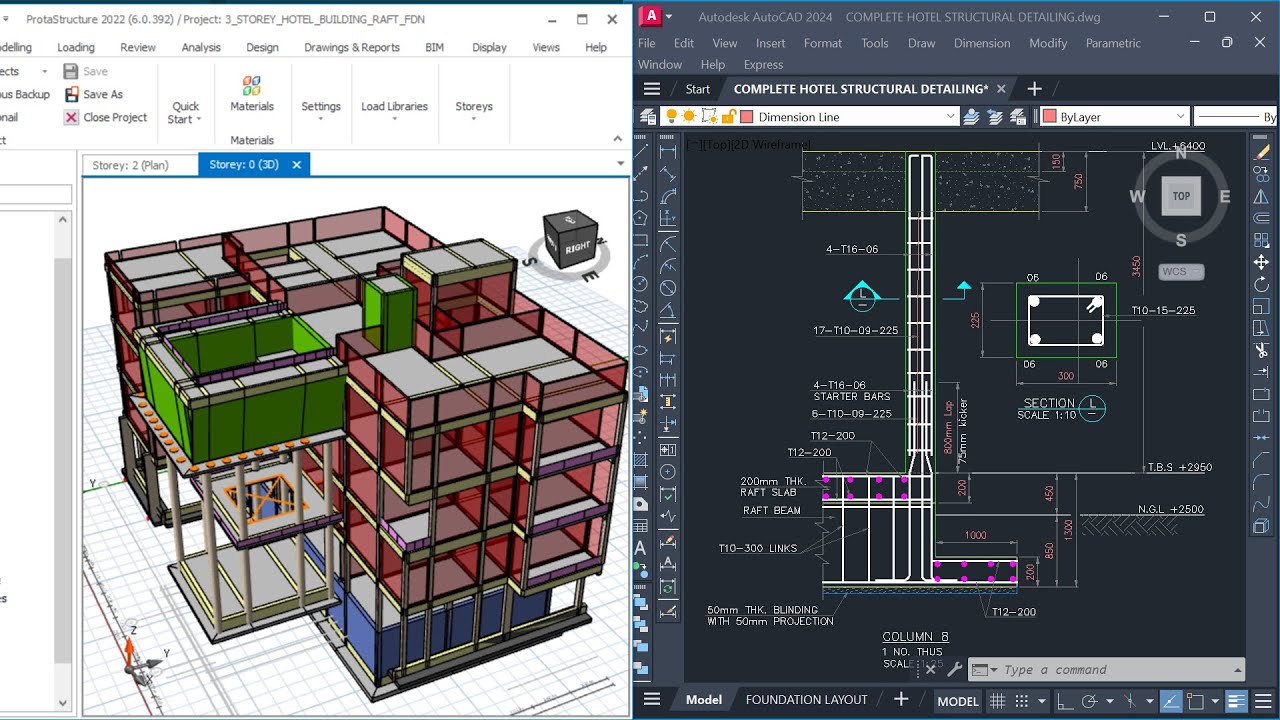Toggle drawing grid display in status bar
This screenshot has height=720, width=1280.
pyautogui.click(x=997, y=701)
